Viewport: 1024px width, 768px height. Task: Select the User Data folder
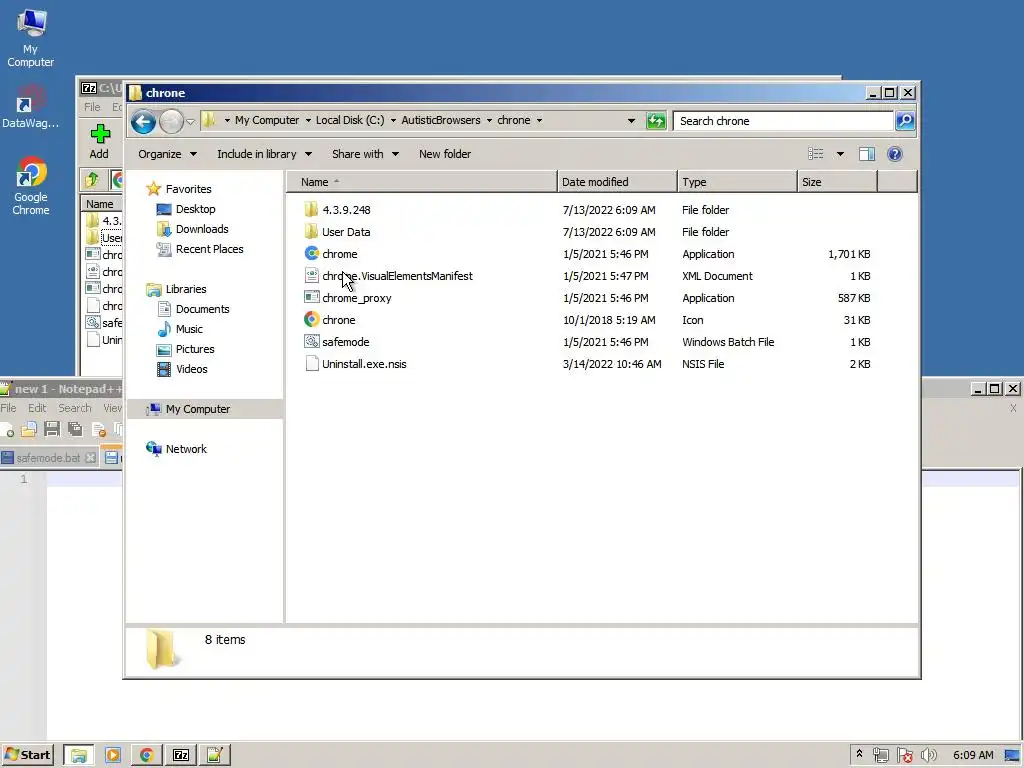click(x=346, y=232)
